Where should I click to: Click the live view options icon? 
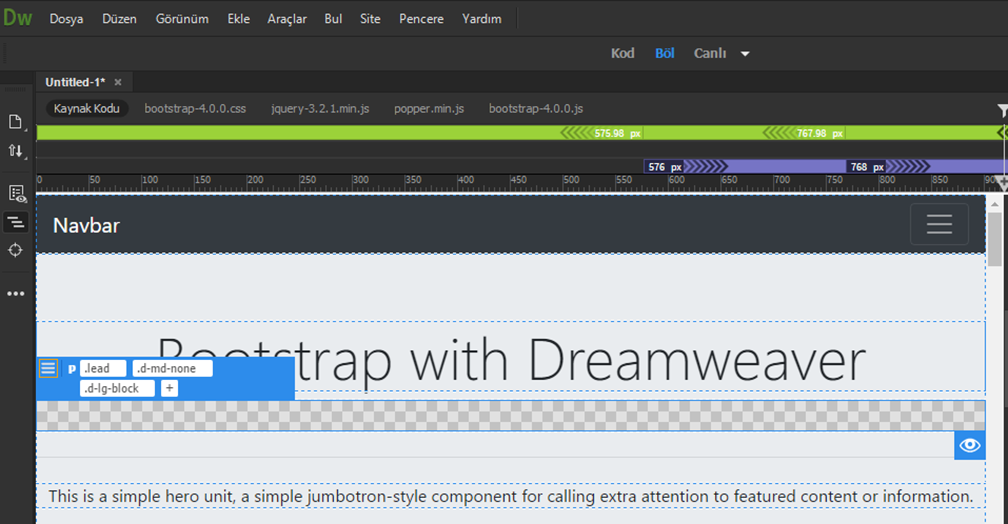pyautogui.click(x=16, y=194)
